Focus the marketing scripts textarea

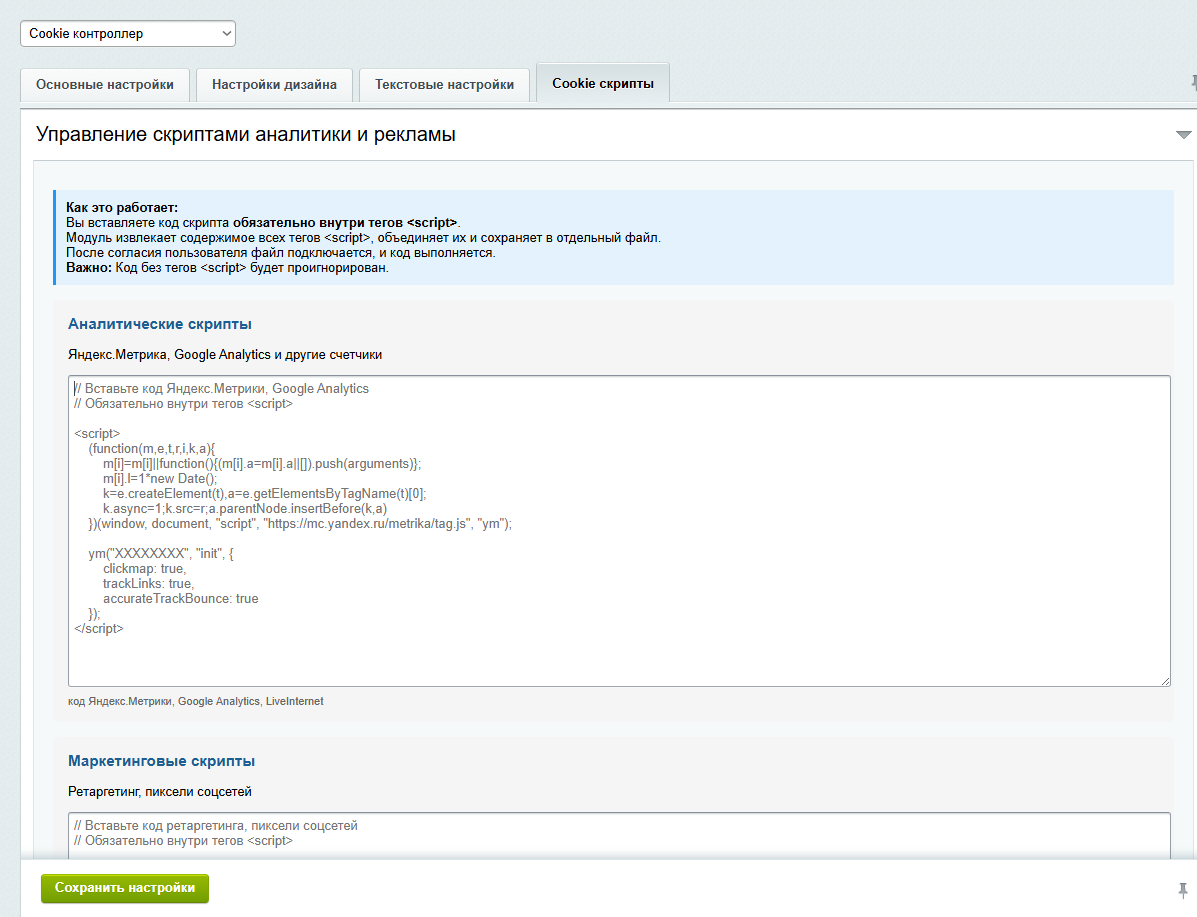click(619, 835)
